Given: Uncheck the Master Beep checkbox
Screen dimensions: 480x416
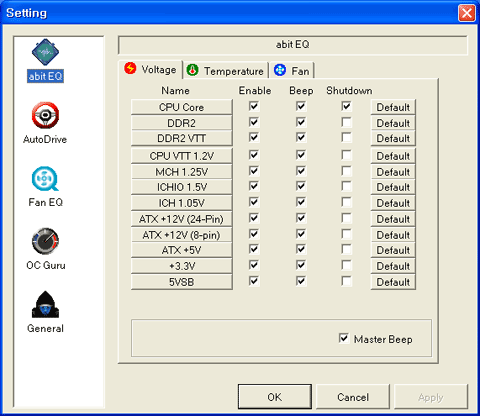Looking at the screenshot, I should click(344, 338).
